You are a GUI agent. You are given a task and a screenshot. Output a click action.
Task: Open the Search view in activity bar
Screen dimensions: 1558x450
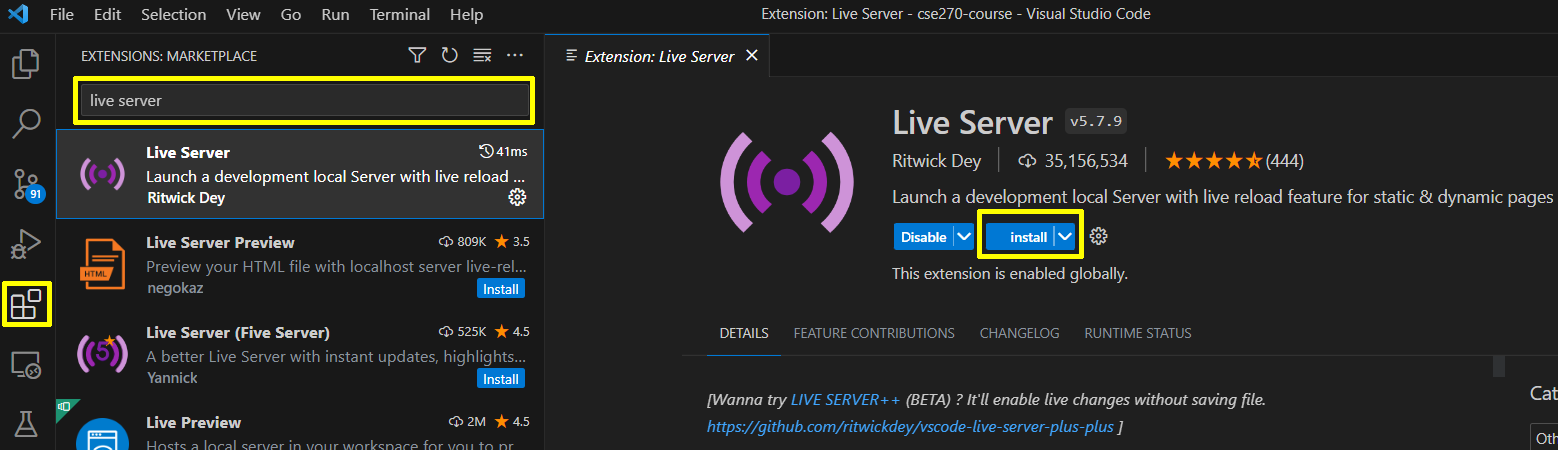pyautogui.click(x=26, y=124)
